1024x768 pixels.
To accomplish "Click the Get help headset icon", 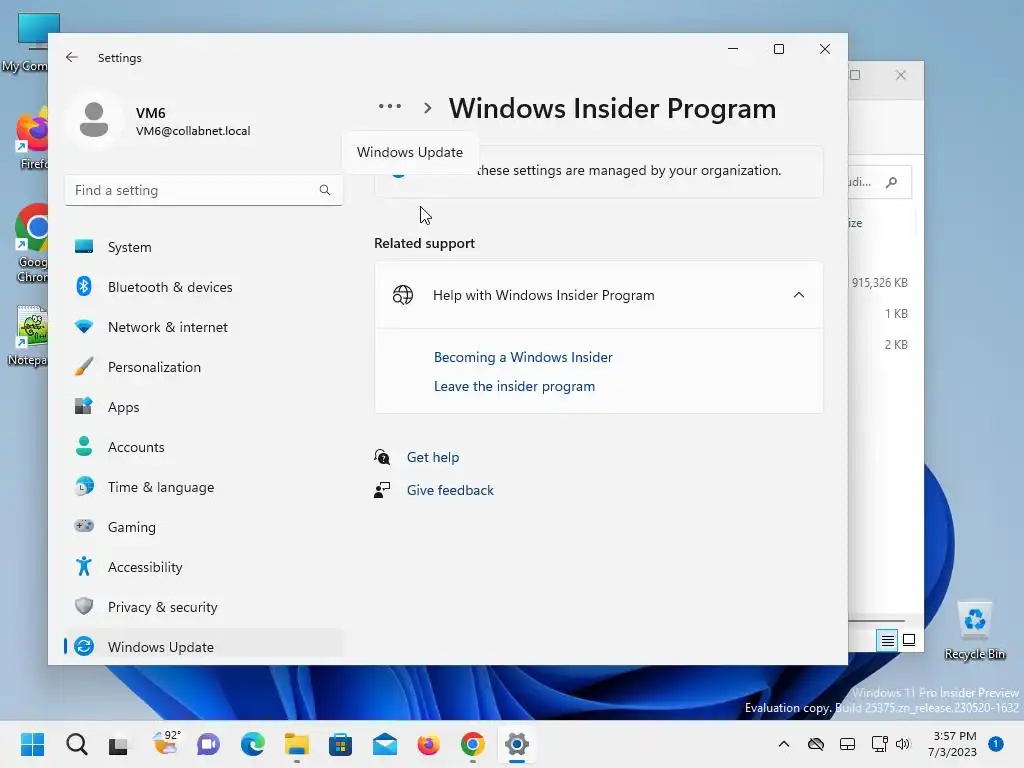I will [x=382, y=457].
